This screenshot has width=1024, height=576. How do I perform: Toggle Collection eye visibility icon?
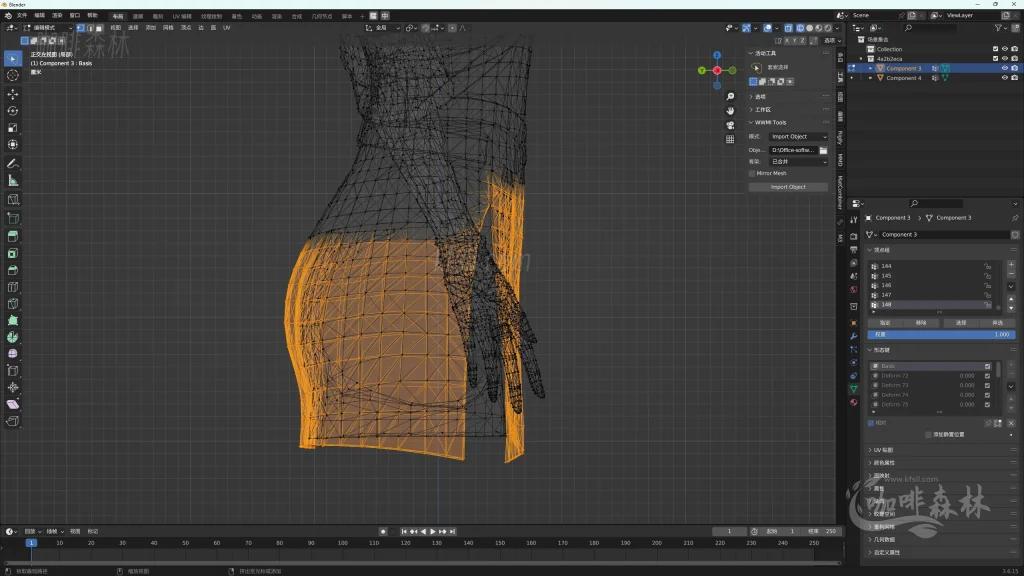tap(1004, 49)
